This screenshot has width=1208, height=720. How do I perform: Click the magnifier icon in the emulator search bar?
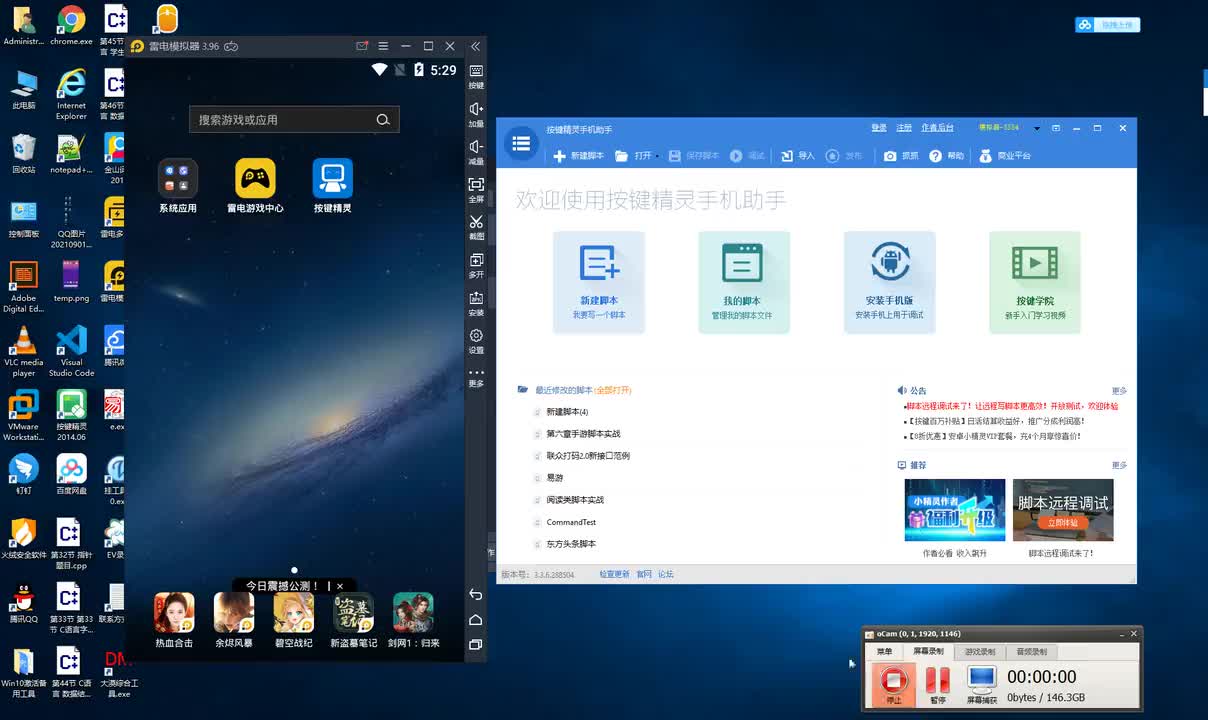click(x=383, y=120)
